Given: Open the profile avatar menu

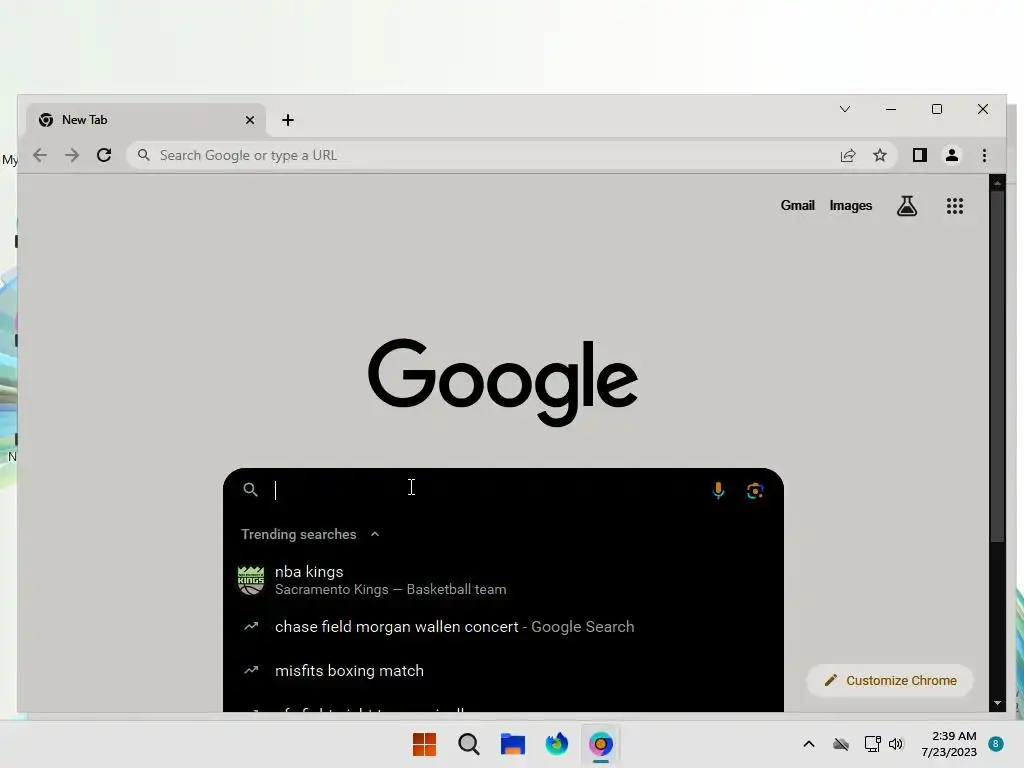Looking at the screenshot, I should pos(952,155).
